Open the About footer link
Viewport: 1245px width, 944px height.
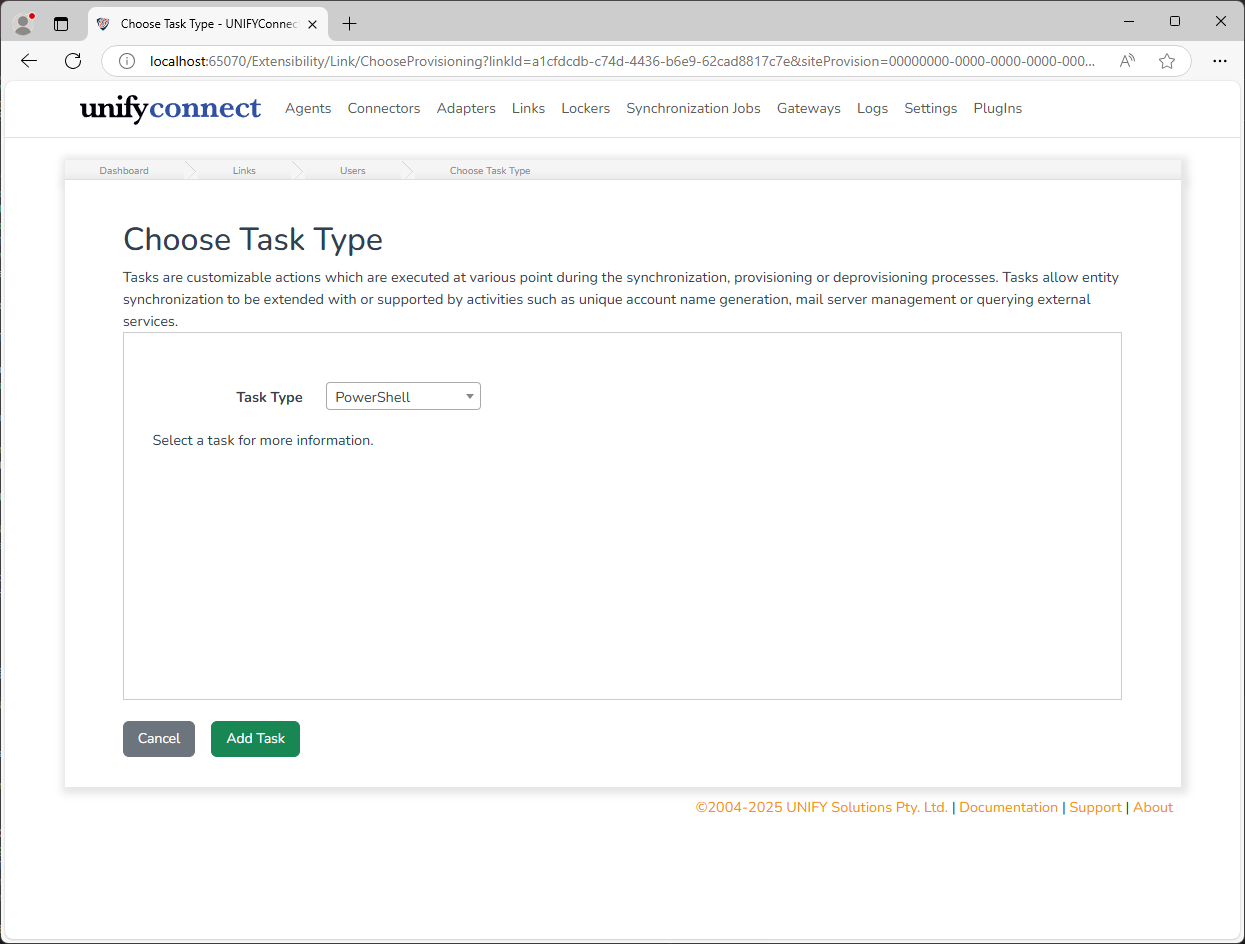[x=1153, y=807]
